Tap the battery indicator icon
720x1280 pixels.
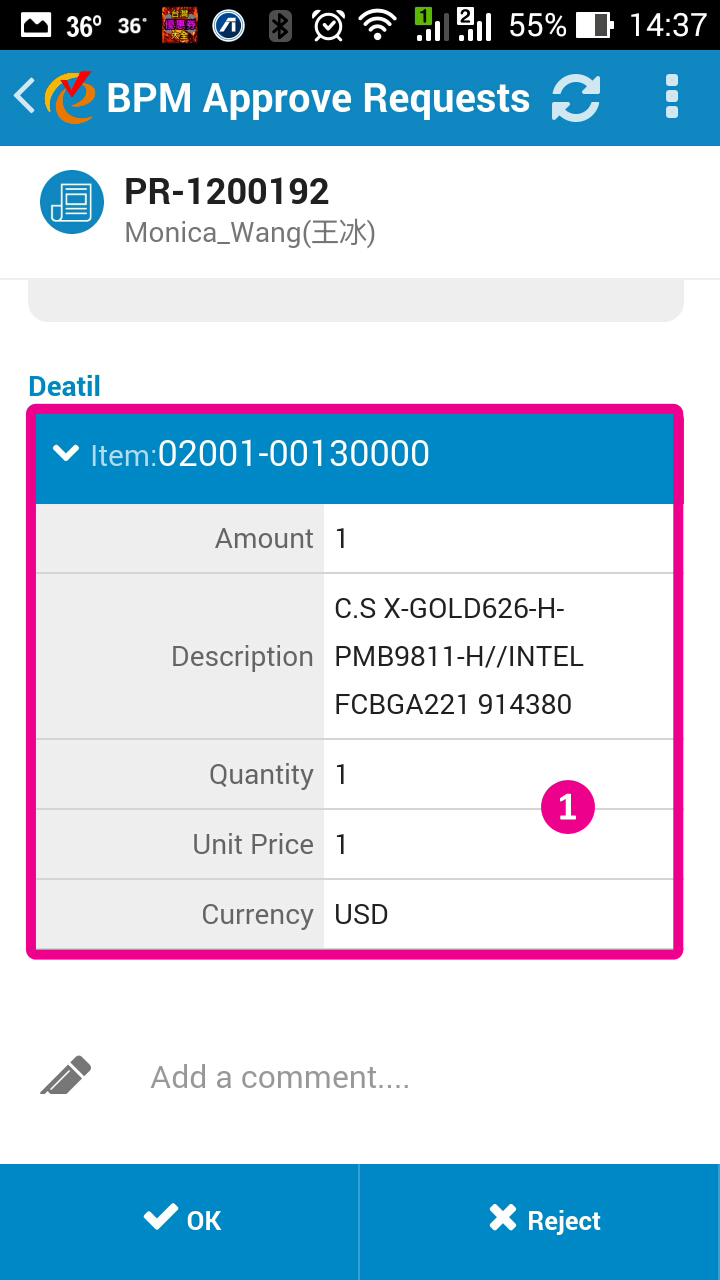pos(593,25)
